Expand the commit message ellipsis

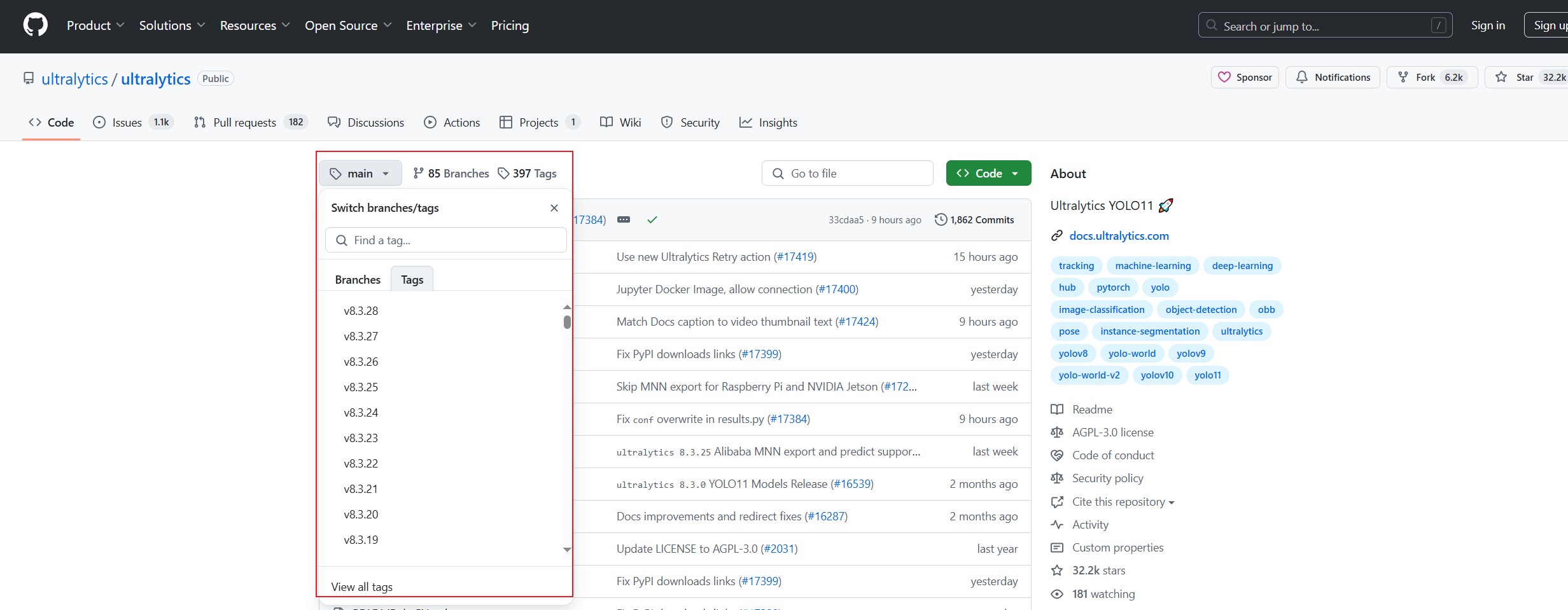point(624,219)
